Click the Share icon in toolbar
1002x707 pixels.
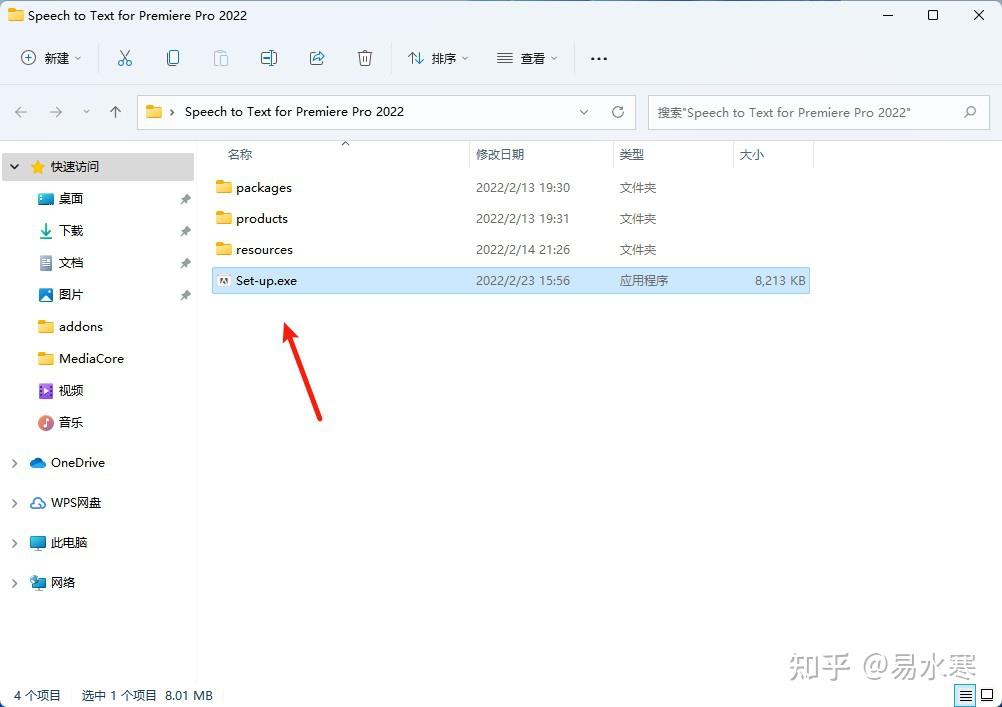317,58
